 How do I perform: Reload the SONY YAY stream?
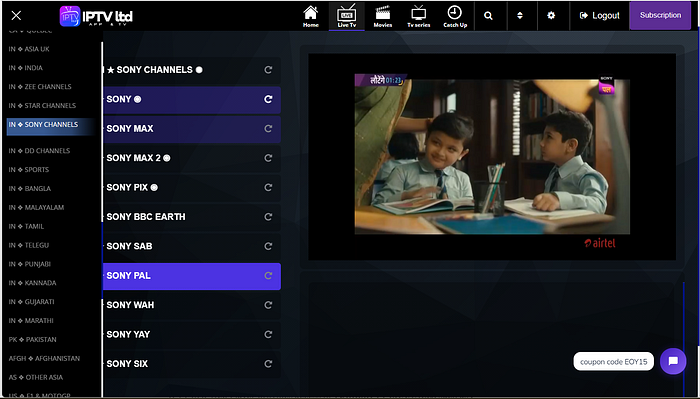[x=268, y=334]
